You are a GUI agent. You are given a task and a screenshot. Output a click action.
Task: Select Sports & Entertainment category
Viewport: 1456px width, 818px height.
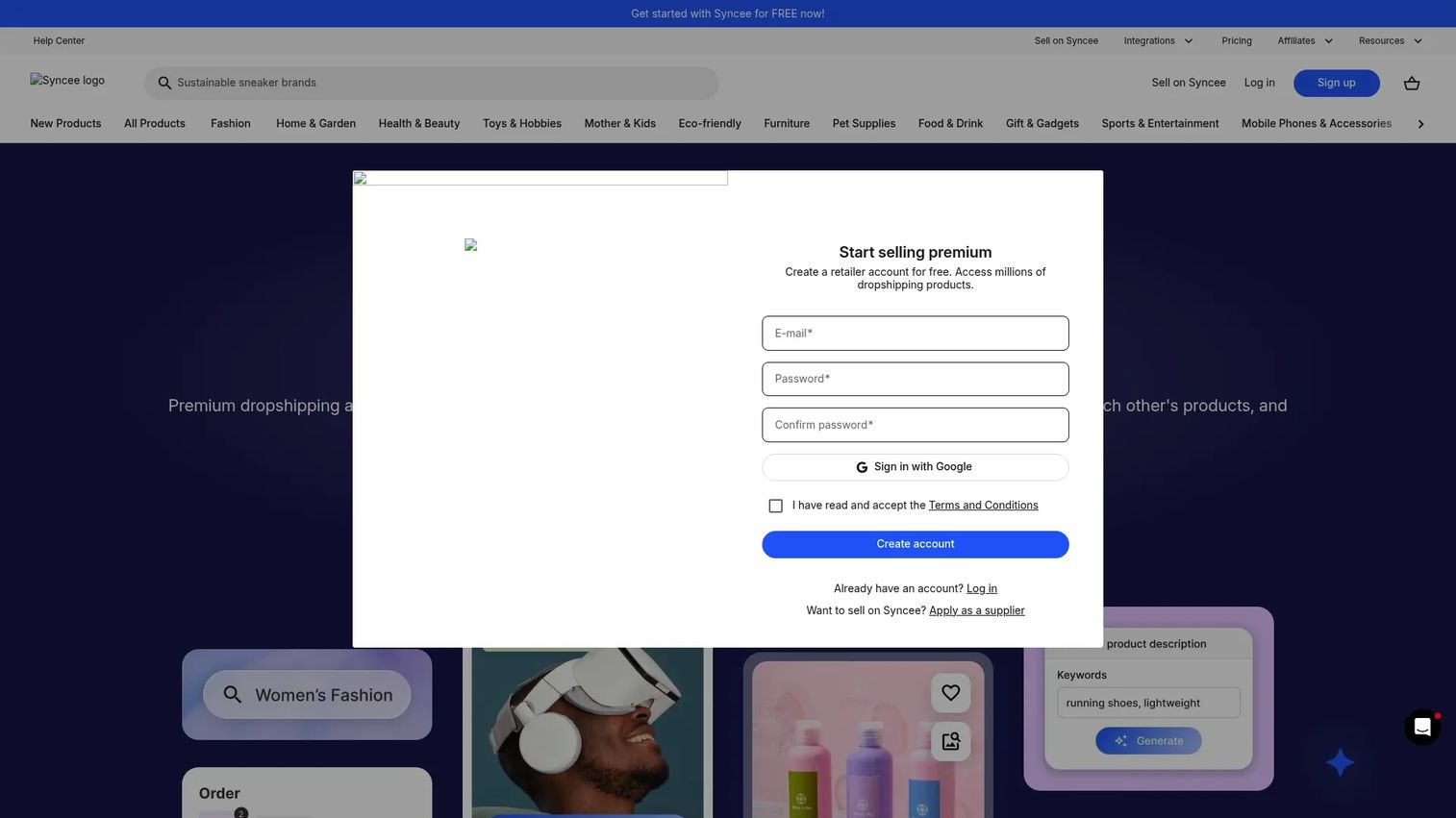click(1160, 123)
